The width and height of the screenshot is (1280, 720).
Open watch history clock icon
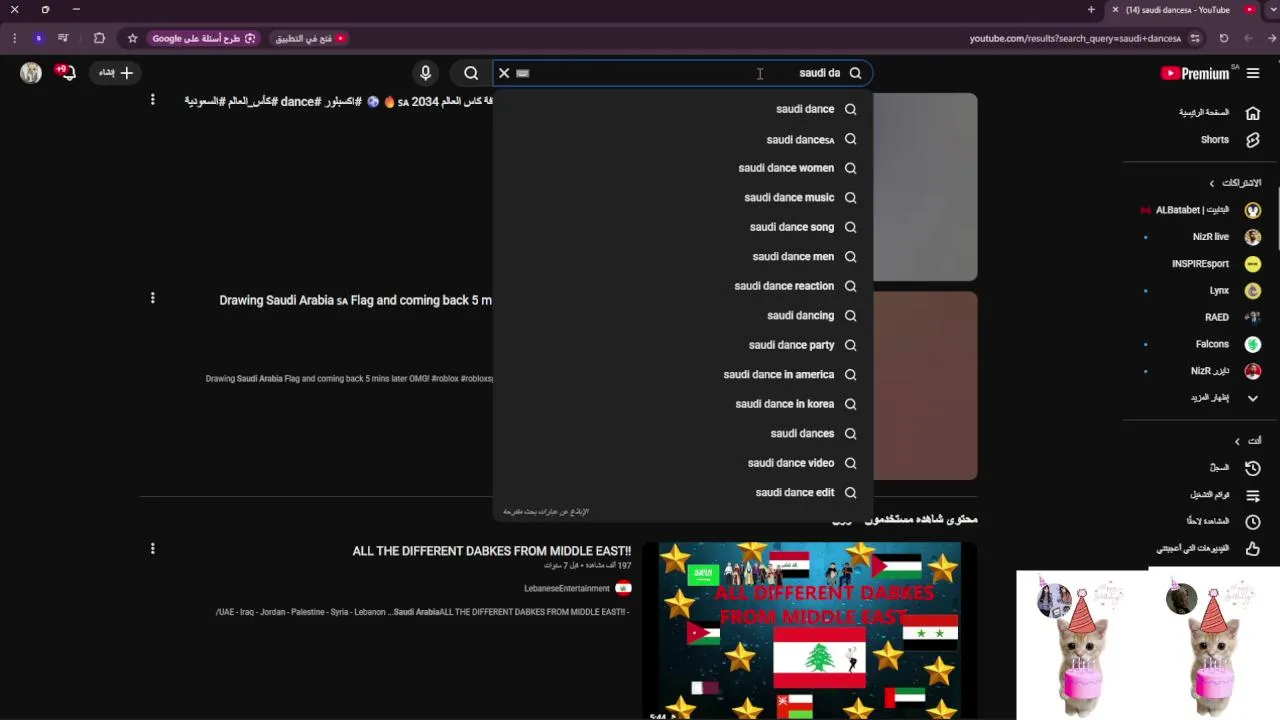click(x=1253, y=467)
